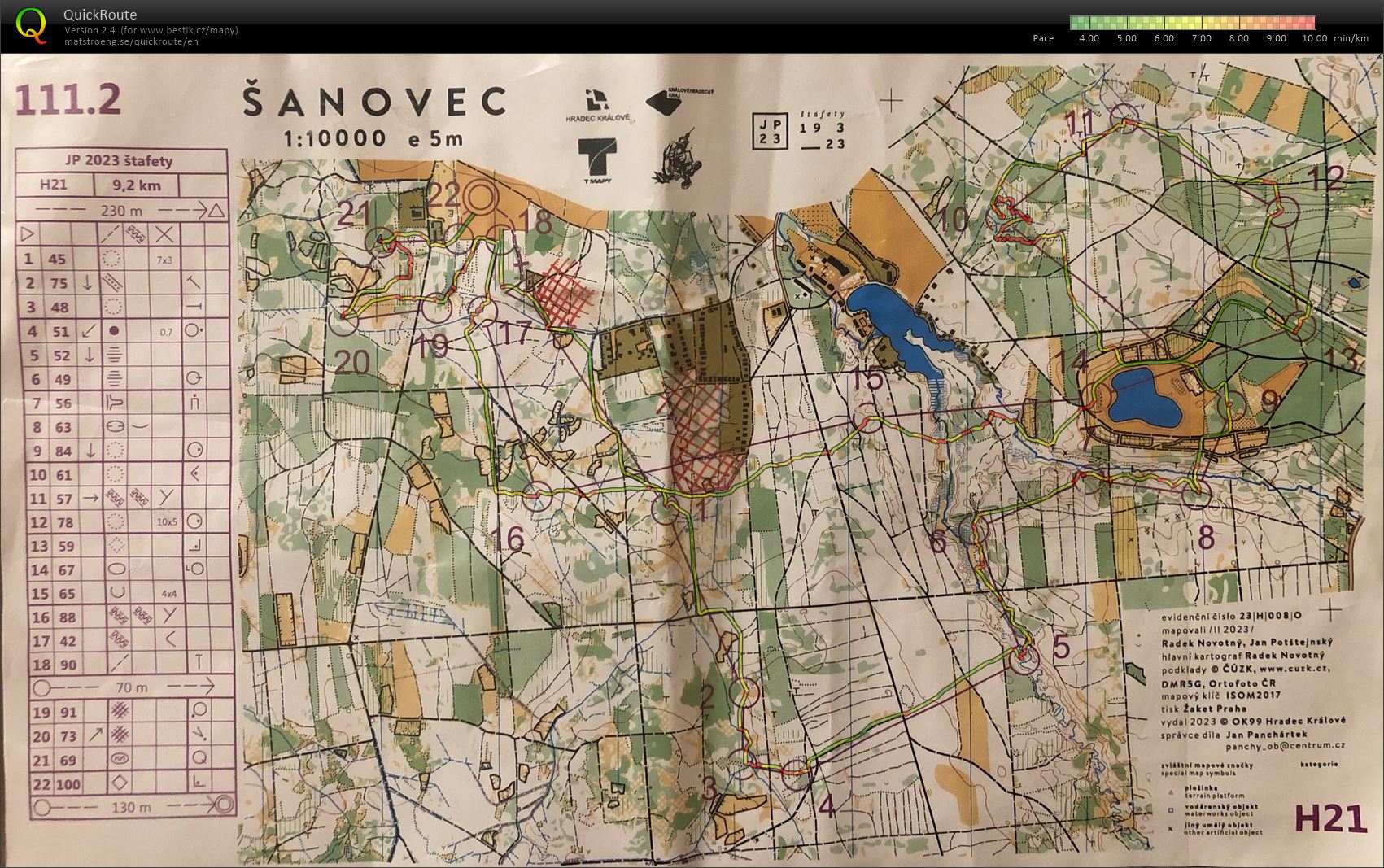The image size is (1384, 868).
Task: Click control number 4 on the map course
Action: pos(827,807)
